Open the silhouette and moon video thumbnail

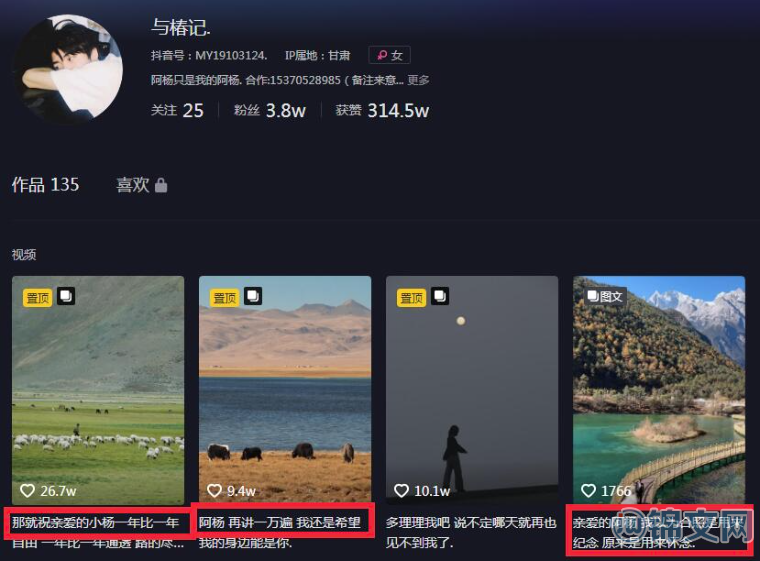[472, 390]
